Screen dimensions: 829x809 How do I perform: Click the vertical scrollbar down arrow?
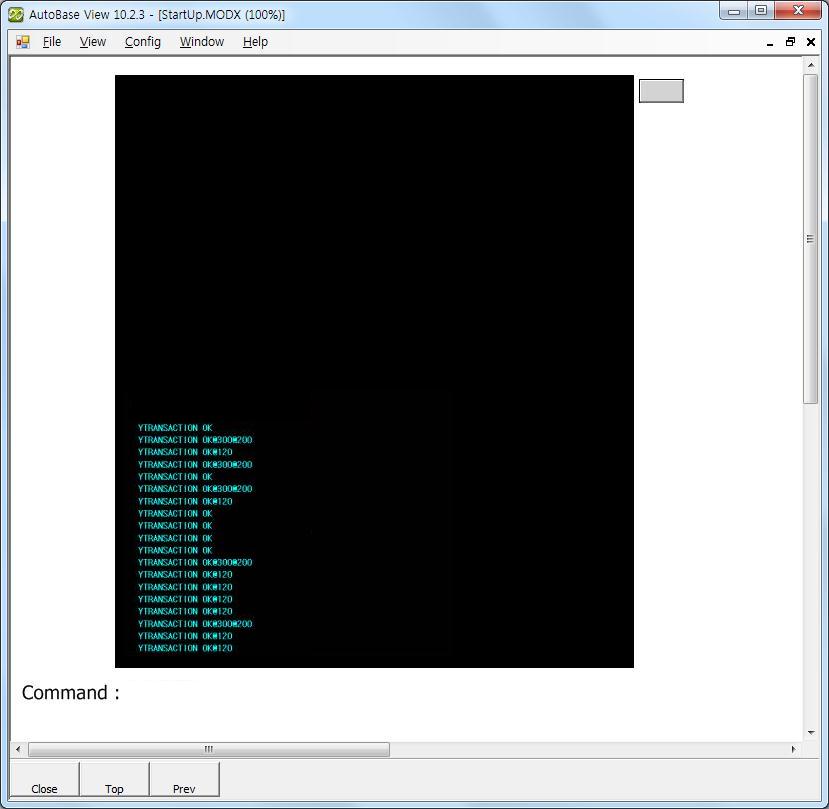[810, 733]
